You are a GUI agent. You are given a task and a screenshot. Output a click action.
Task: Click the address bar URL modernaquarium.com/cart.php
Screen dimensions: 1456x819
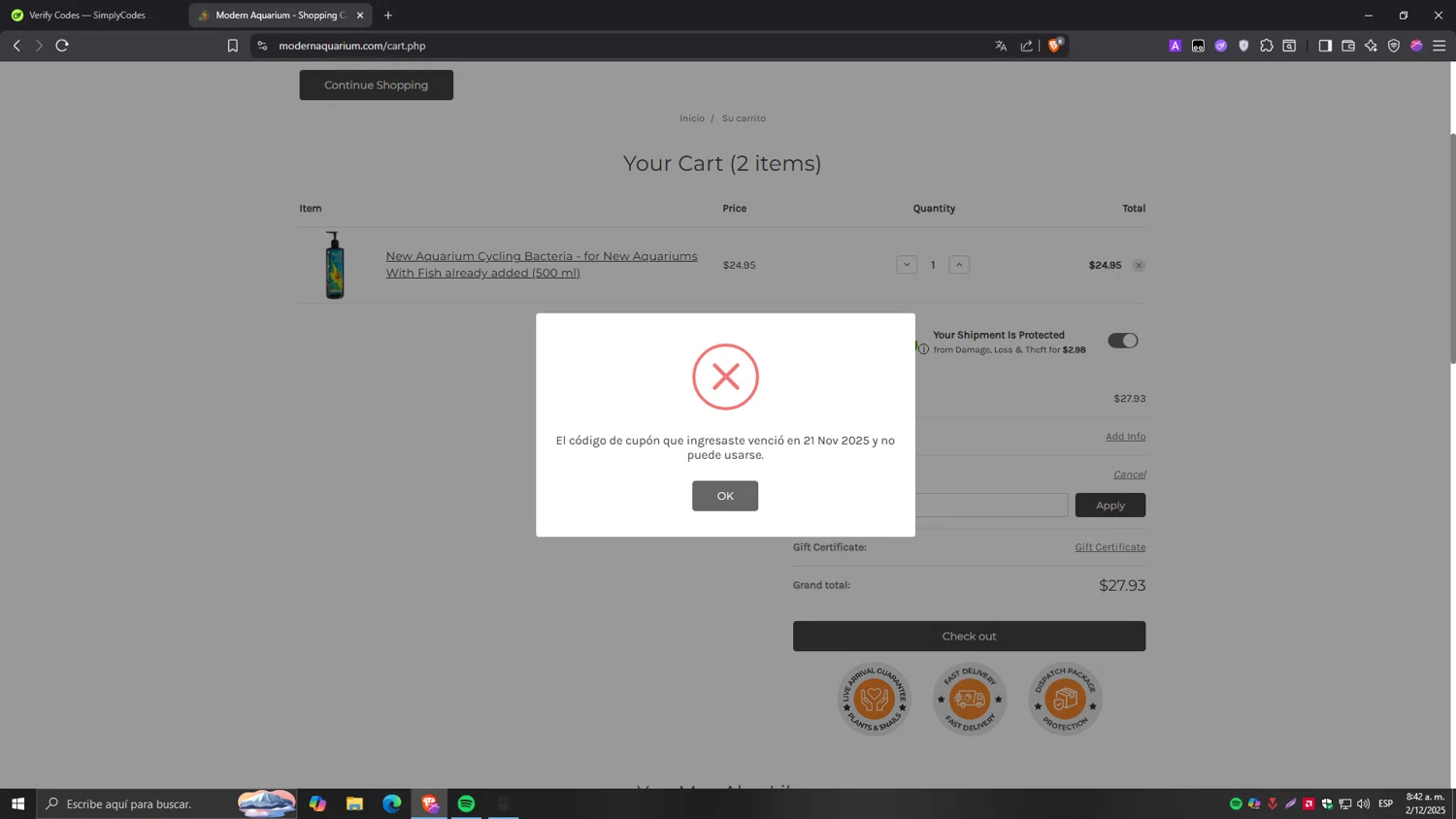click(352, 46)
